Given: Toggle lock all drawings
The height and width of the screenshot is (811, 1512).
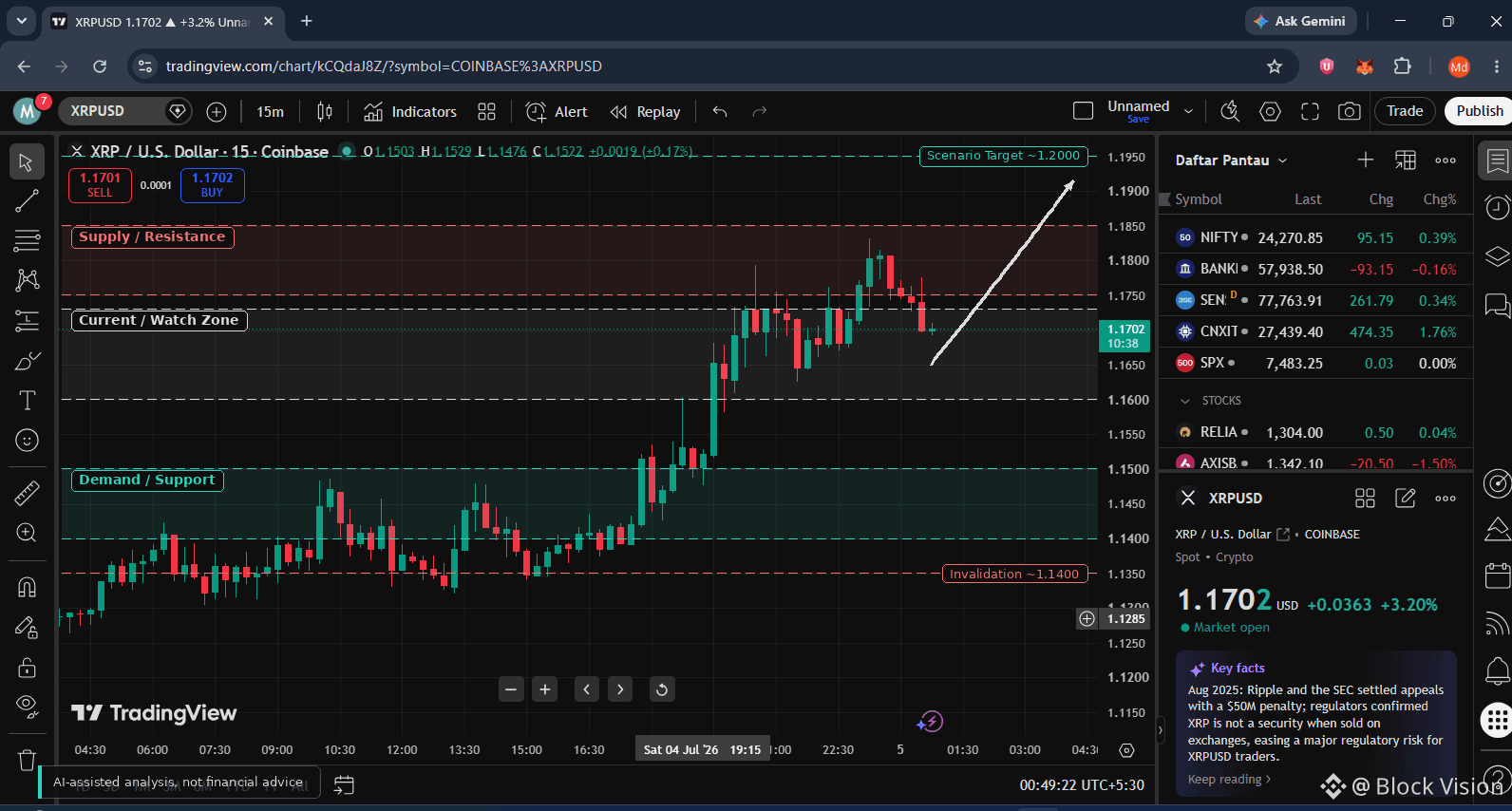Looking at the screenshot, I should coord(27,668).
